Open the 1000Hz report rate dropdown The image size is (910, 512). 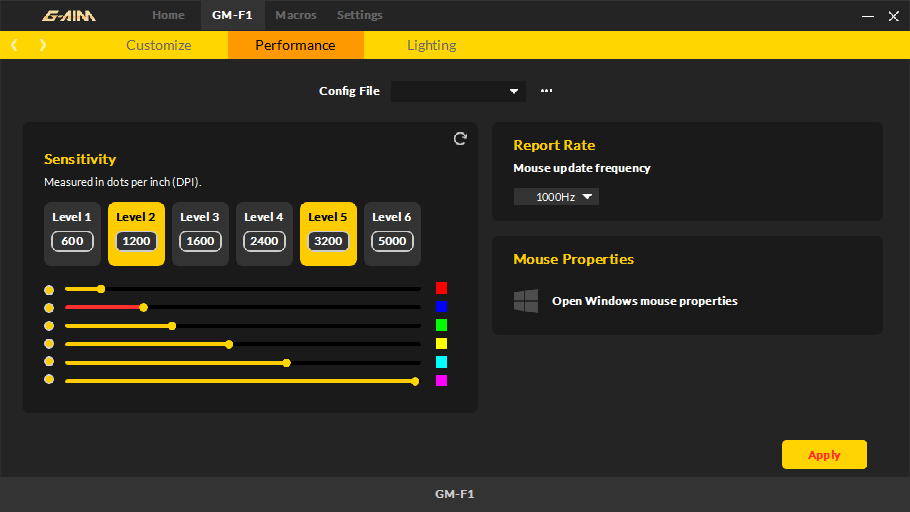556,197
